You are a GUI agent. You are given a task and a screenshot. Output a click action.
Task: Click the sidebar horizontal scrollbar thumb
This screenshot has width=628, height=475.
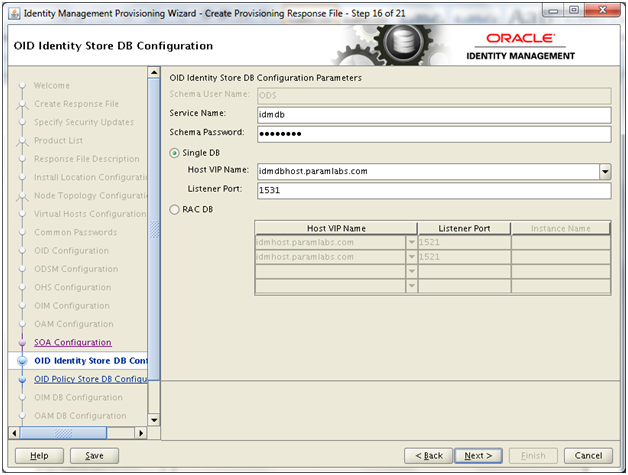point(63,433)
